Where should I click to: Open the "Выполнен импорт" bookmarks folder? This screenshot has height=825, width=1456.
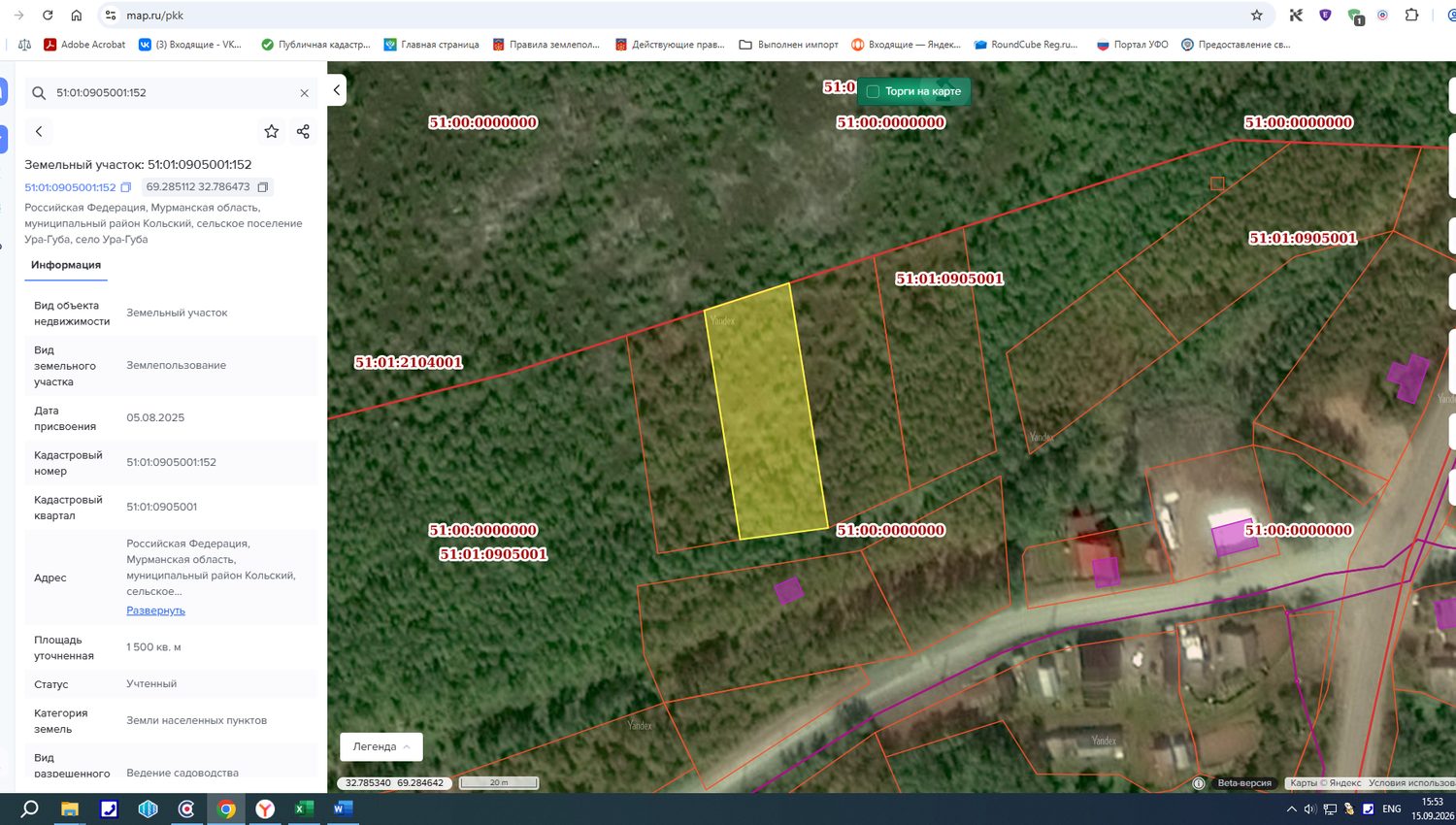[x=788, y=45]
